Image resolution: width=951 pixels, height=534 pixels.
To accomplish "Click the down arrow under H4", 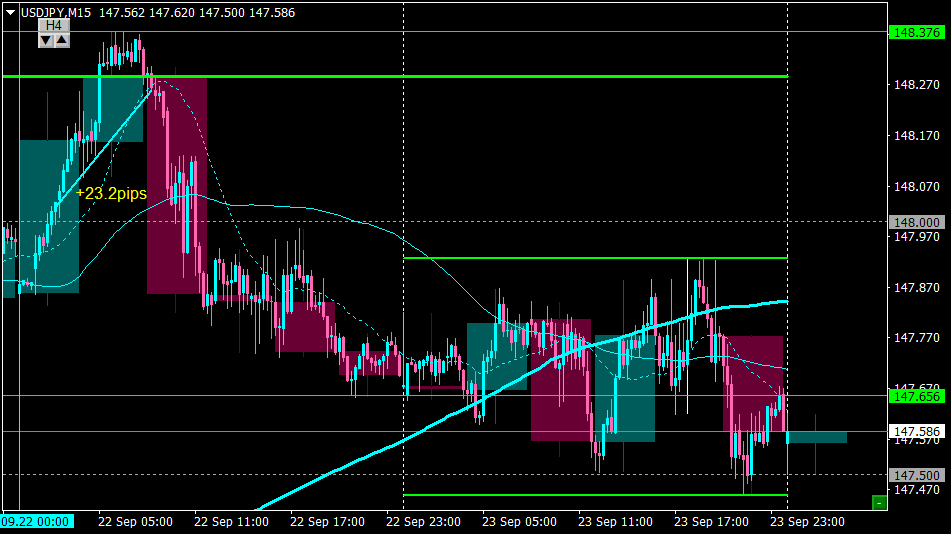I will click(46, 41).
